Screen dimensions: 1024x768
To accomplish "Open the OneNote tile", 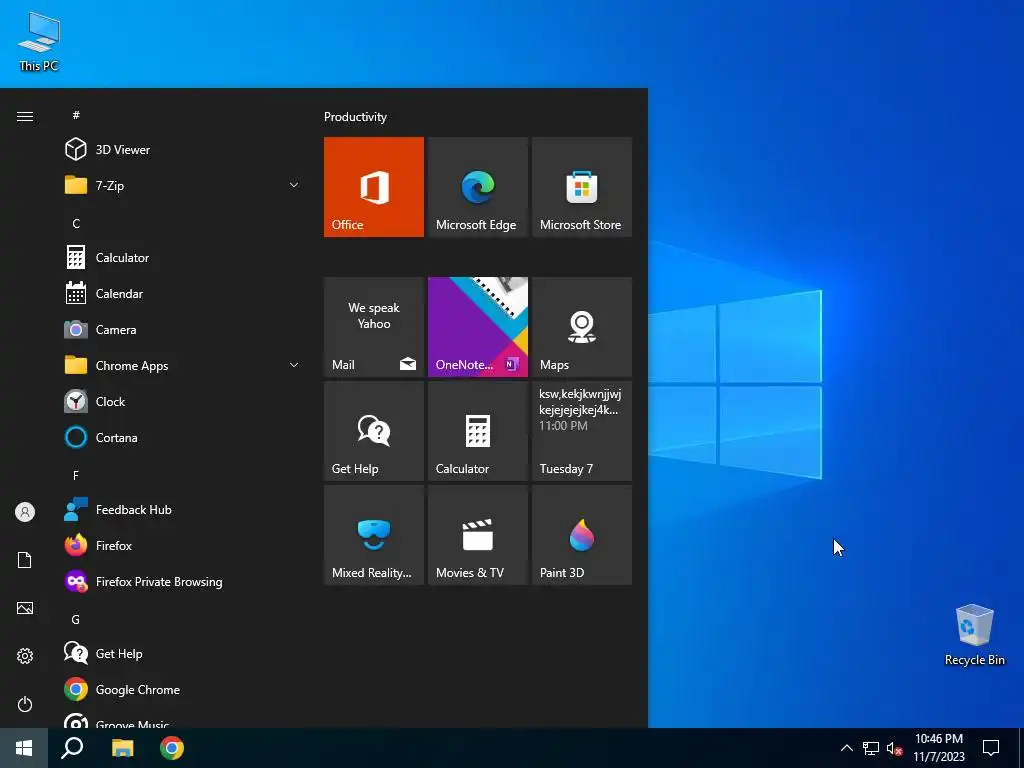I will pos(477,327).
